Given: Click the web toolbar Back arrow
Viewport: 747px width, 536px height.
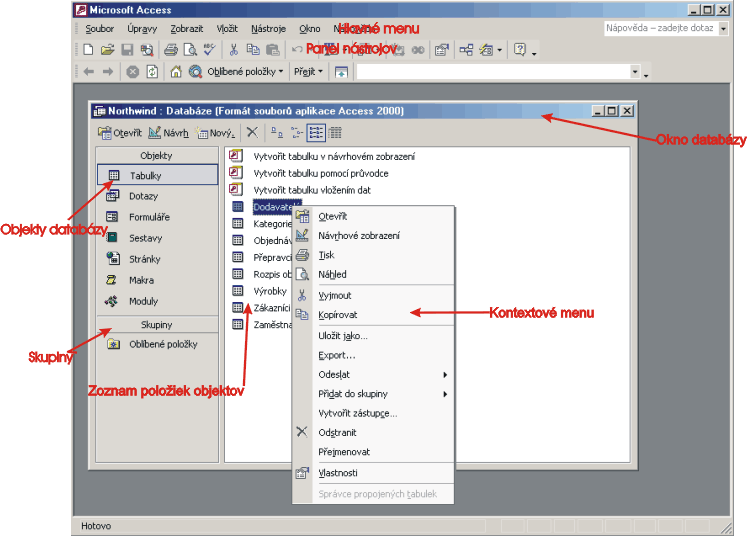Looking at the screenshot, I should [x=89, y=72].
